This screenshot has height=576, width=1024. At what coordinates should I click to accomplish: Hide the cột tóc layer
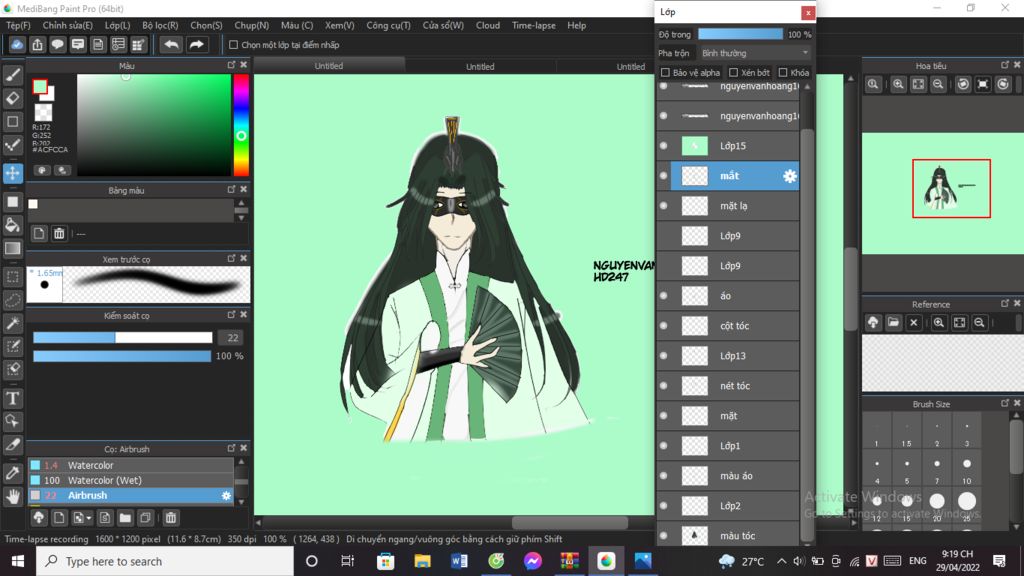coord(664,326)
